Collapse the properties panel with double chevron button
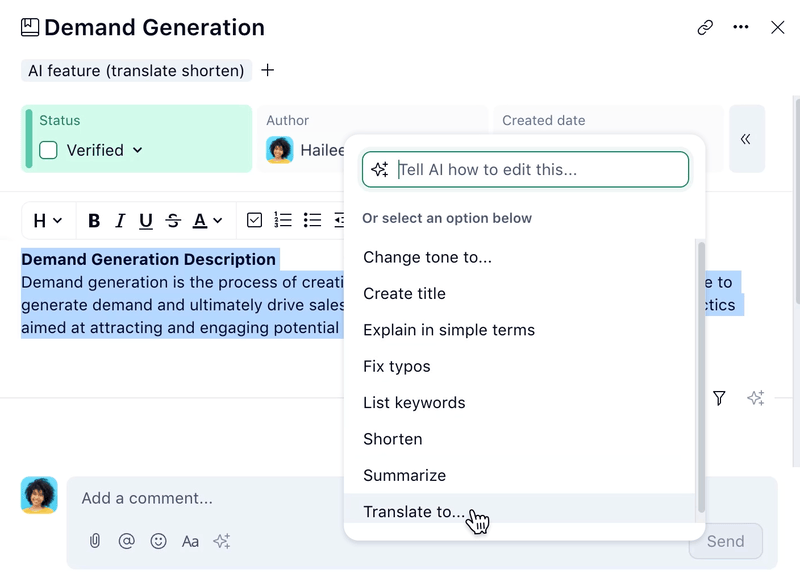 click(x=745, y=139)
